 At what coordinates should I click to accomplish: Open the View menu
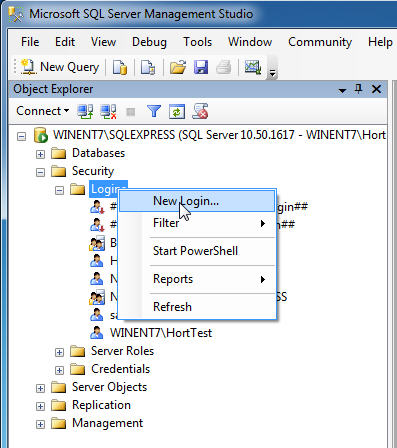click(x=103, y=42)
